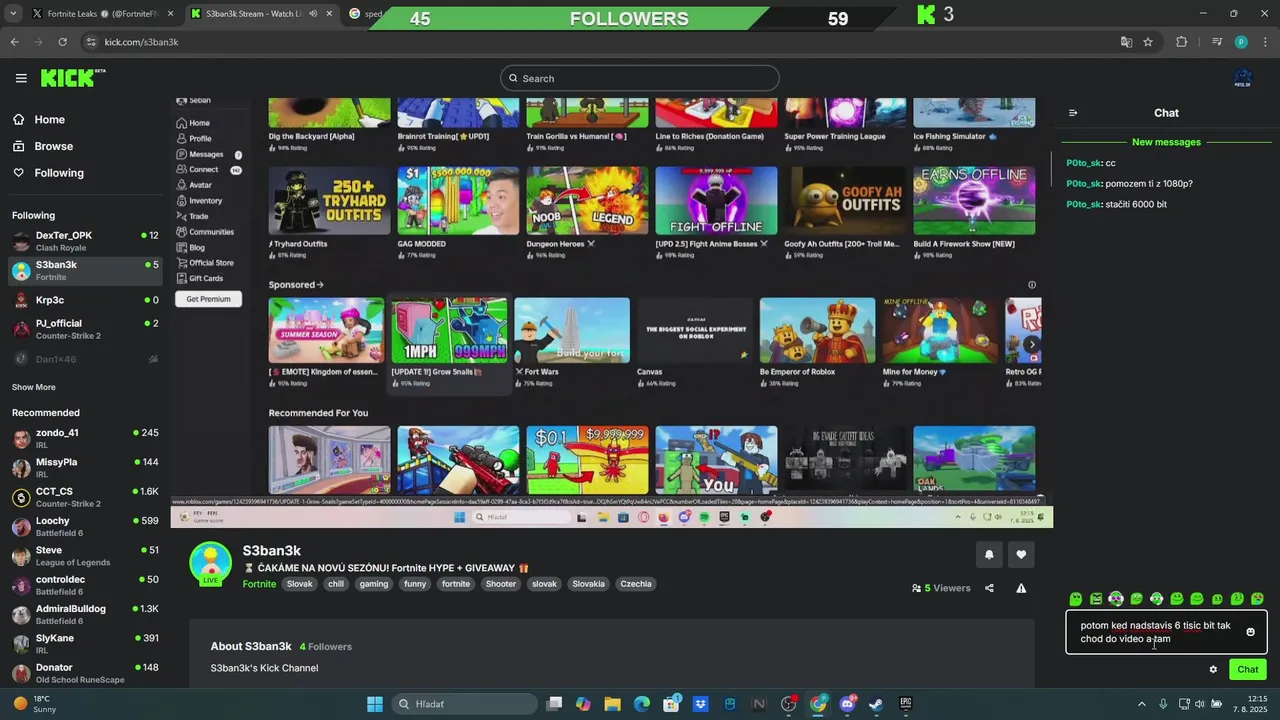Viewport: 1280px width, 720px height.
Task: Open the Krp3c followed channel
Action: [85, 300]
